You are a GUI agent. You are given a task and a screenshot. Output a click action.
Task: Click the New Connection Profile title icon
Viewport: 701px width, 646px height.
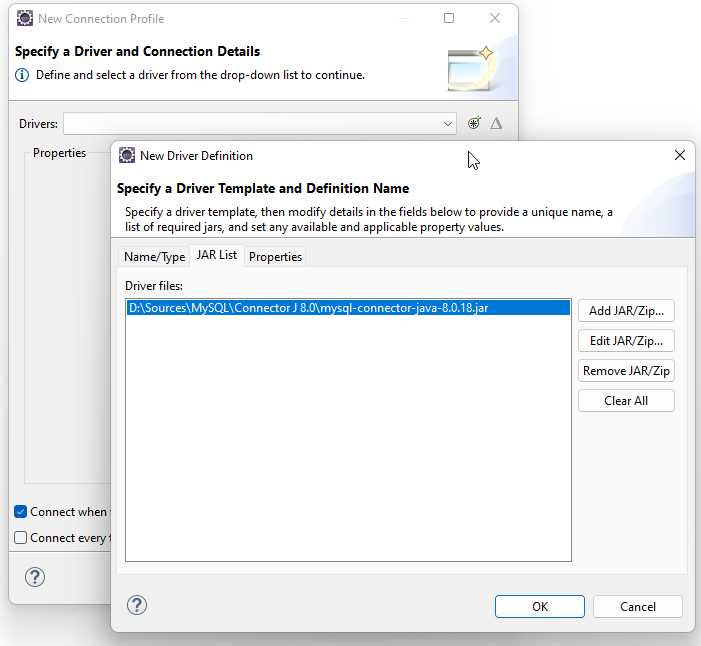pos(25,18)
